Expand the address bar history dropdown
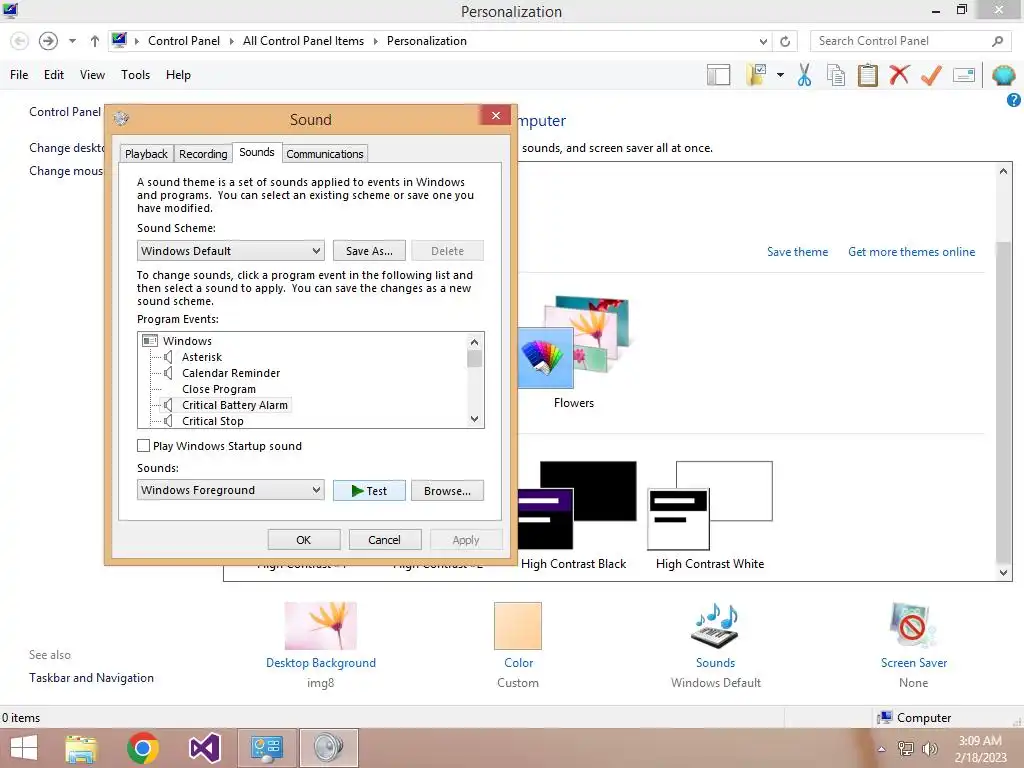 [x=763, y=41]
